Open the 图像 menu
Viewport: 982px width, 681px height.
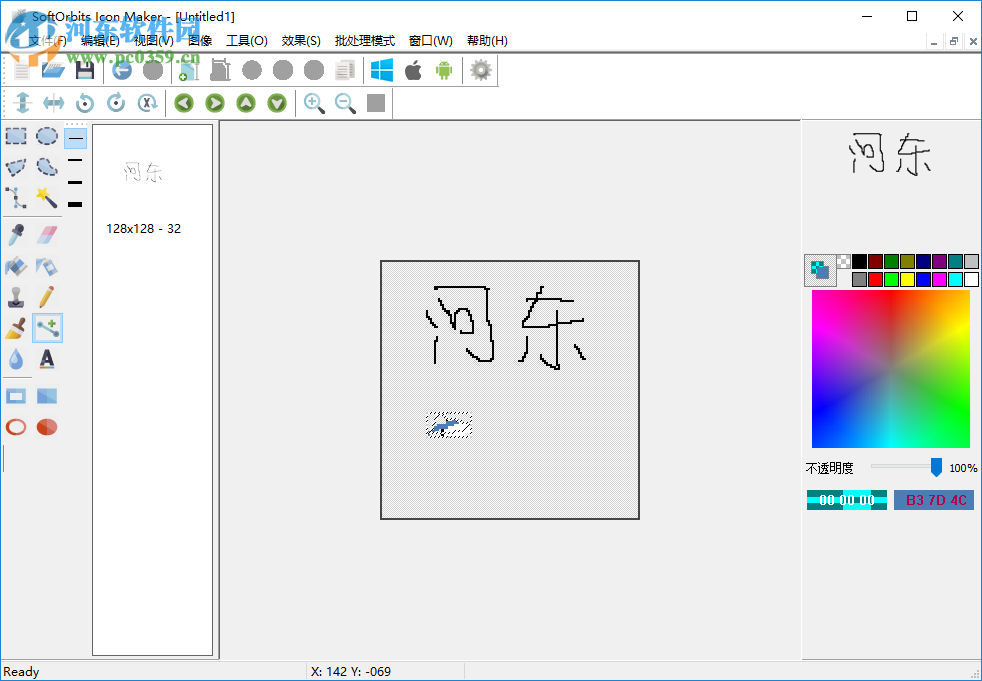point(199,41)
